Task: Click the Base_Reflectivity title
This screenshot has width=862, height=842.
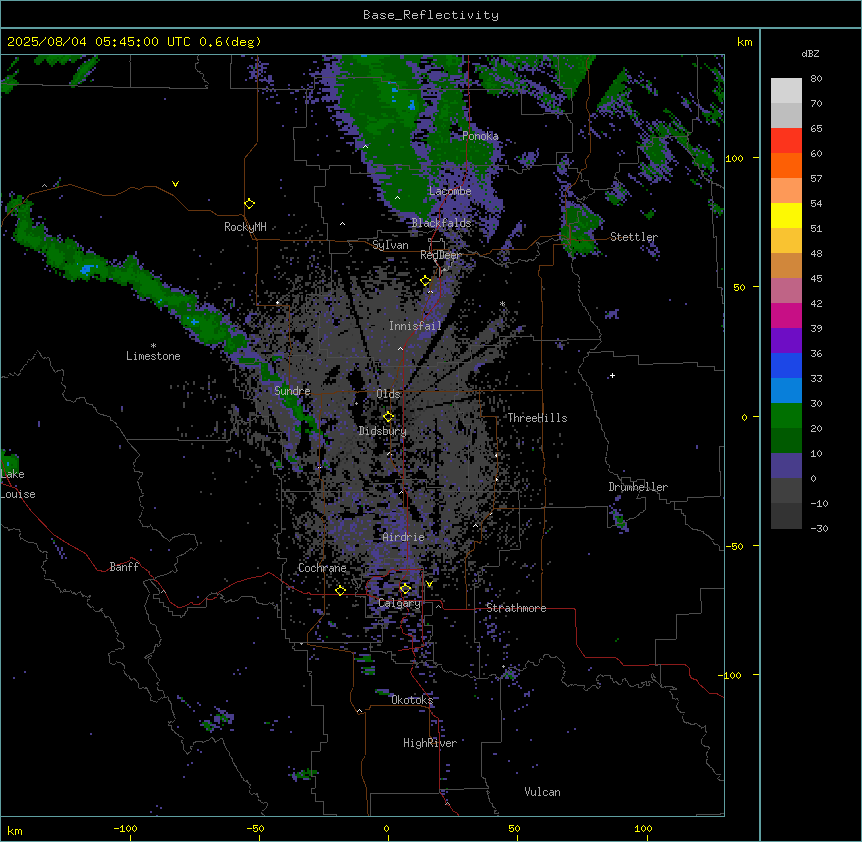Action: tap(431, 15)
